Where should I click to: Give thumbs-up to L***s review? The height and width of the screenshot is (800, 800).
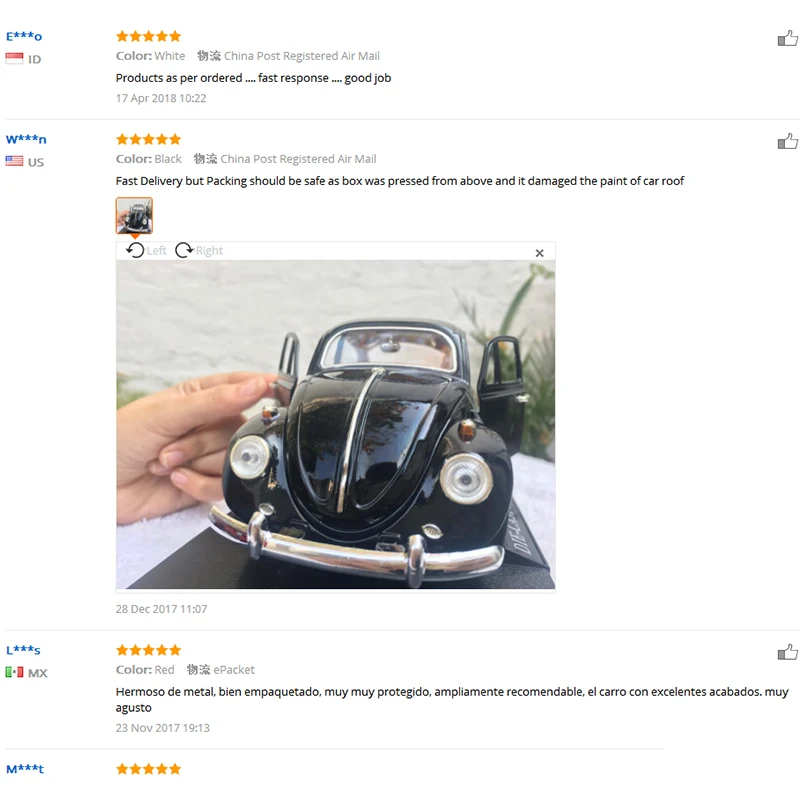[x=788, y=652]
